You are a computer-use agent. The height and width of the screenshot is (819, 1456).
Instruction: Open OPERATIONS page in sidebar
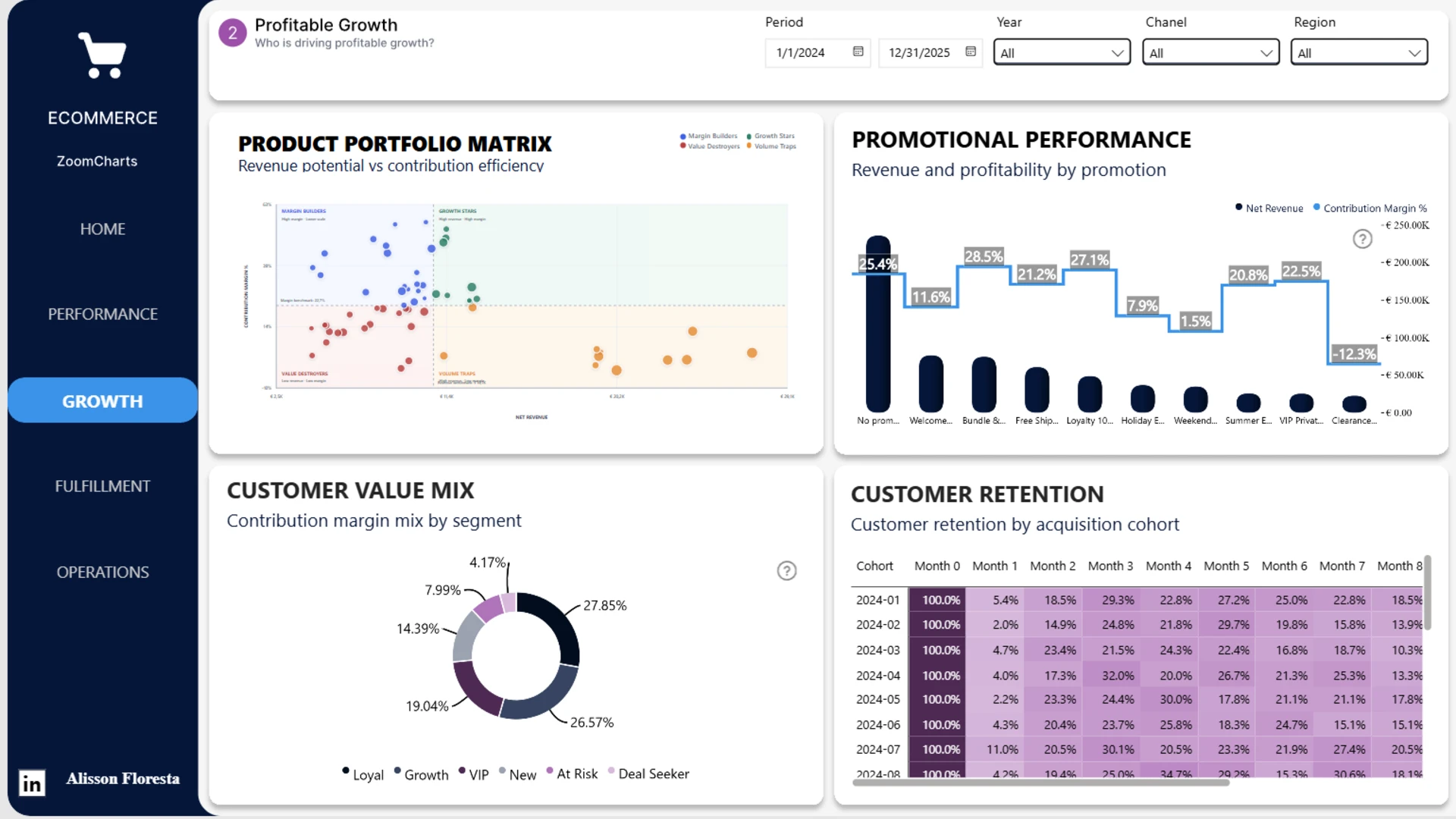click(x=102, y=572)
